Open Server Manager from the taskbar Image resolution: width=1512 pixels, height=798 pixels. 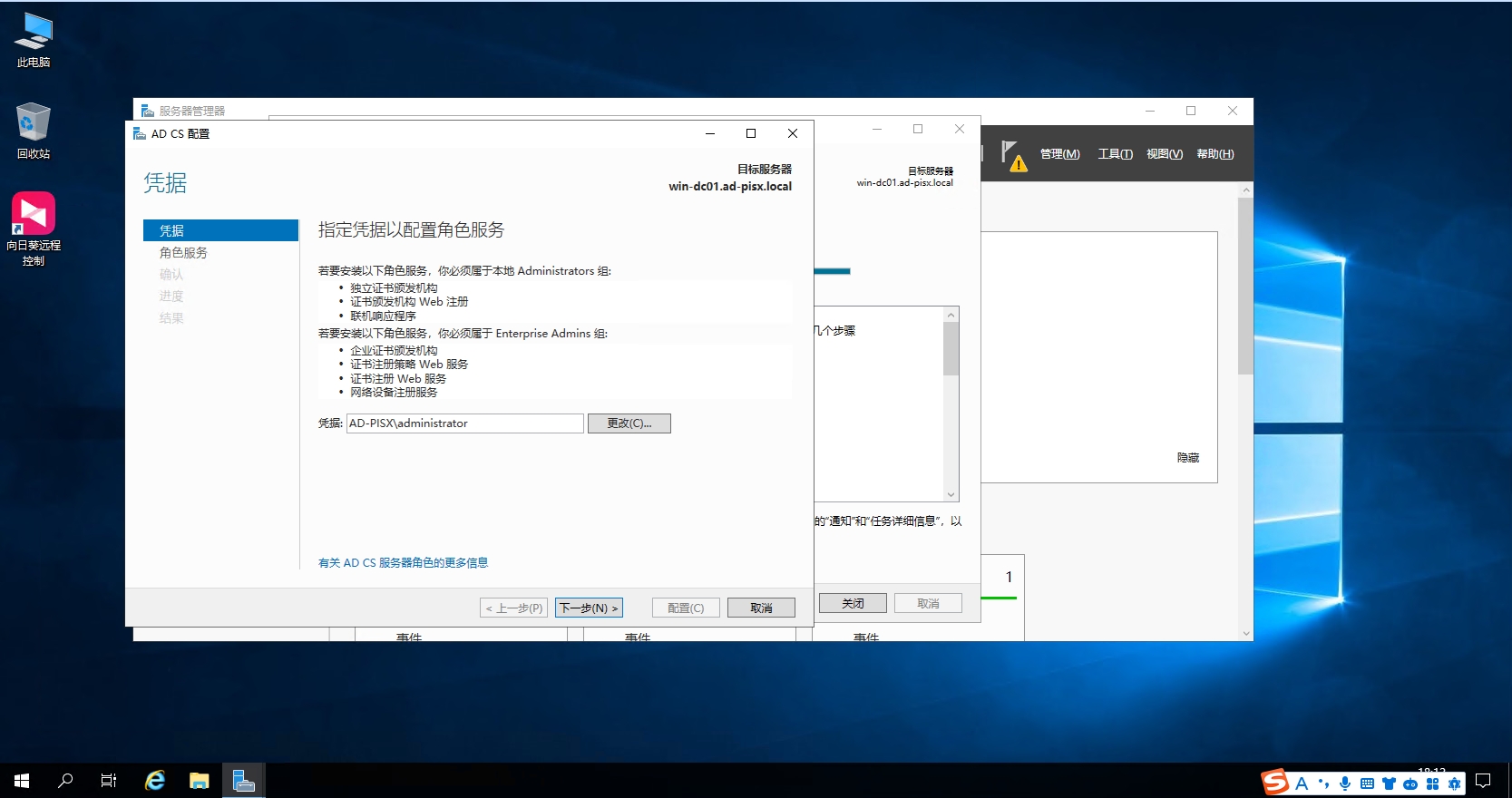coord(243,781)
